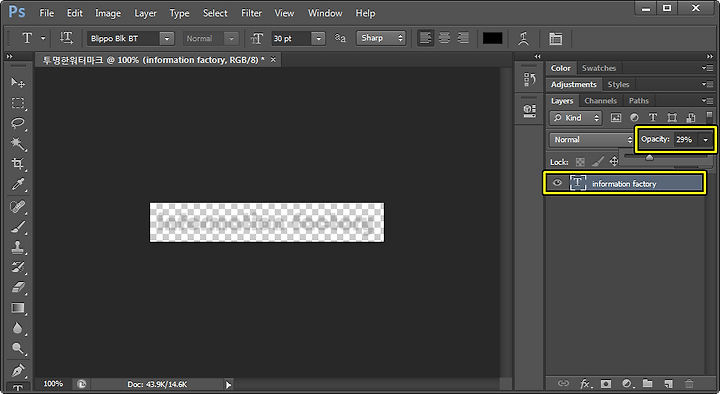720x394 pixels.
Task: Click the Opacity slider handle
Action: (649, 158)
